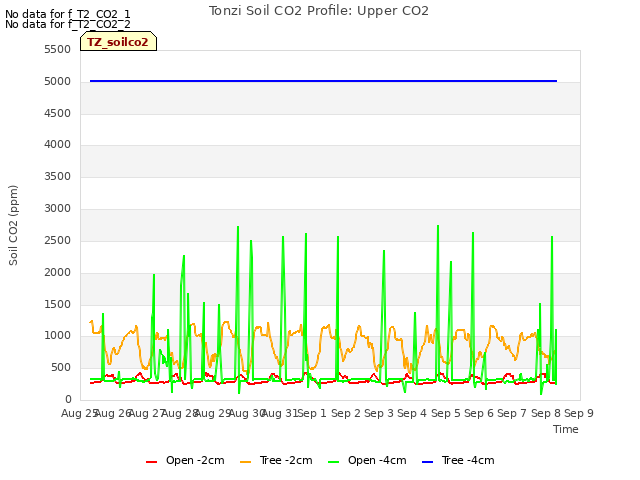This screenshot has width=640, height=480.
Task: Click the 4000 y-axis tick label
Action: 58,144
